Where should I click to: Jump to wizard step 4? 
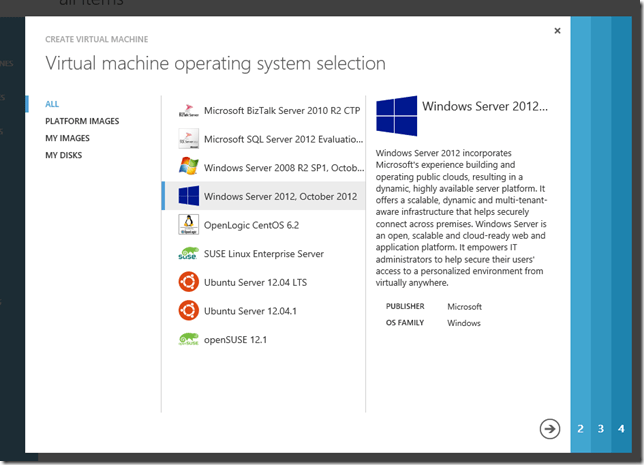(621, 429)
